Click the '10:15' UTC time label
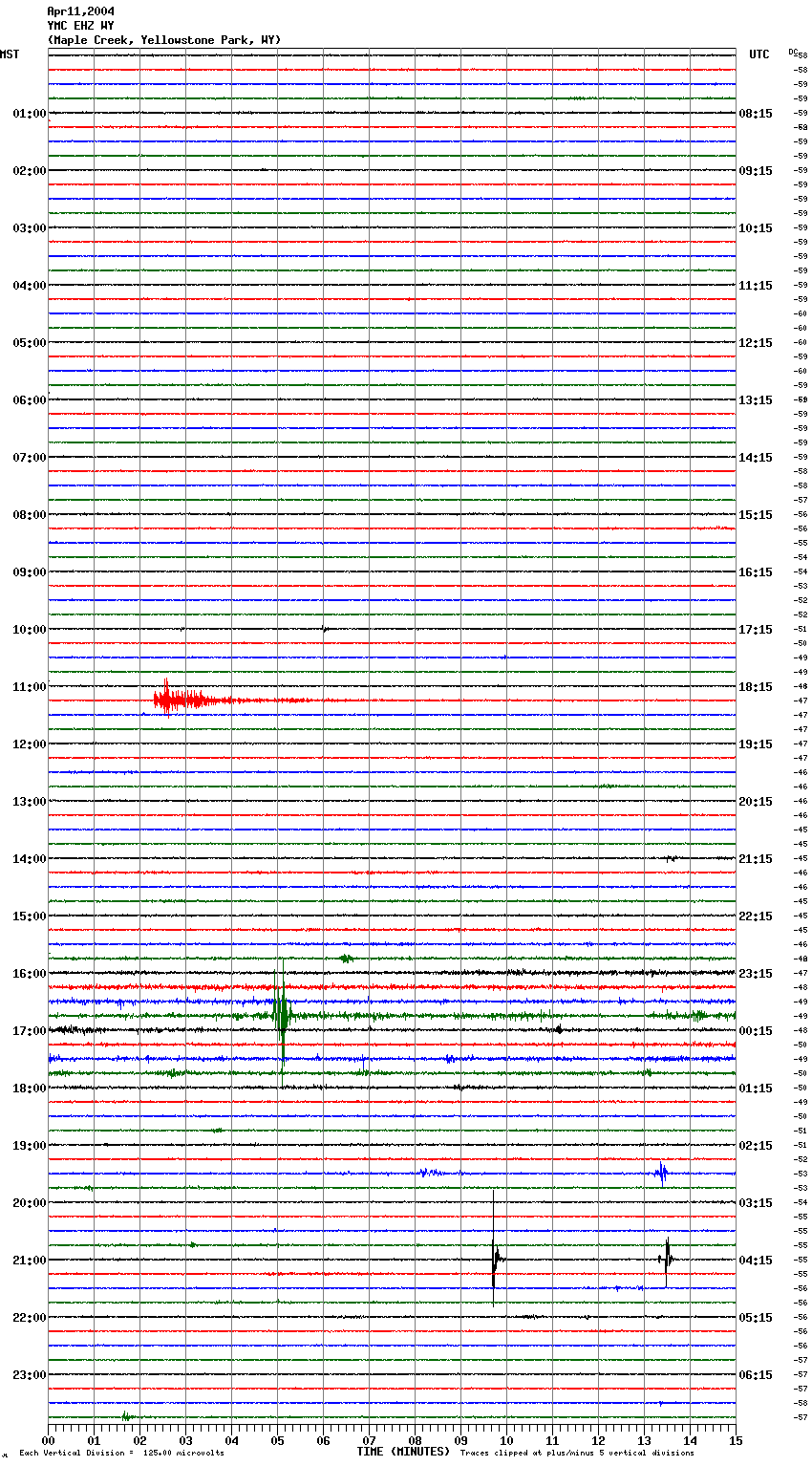The width and height of the screenshot is (812, 1466). click(756, 228)
